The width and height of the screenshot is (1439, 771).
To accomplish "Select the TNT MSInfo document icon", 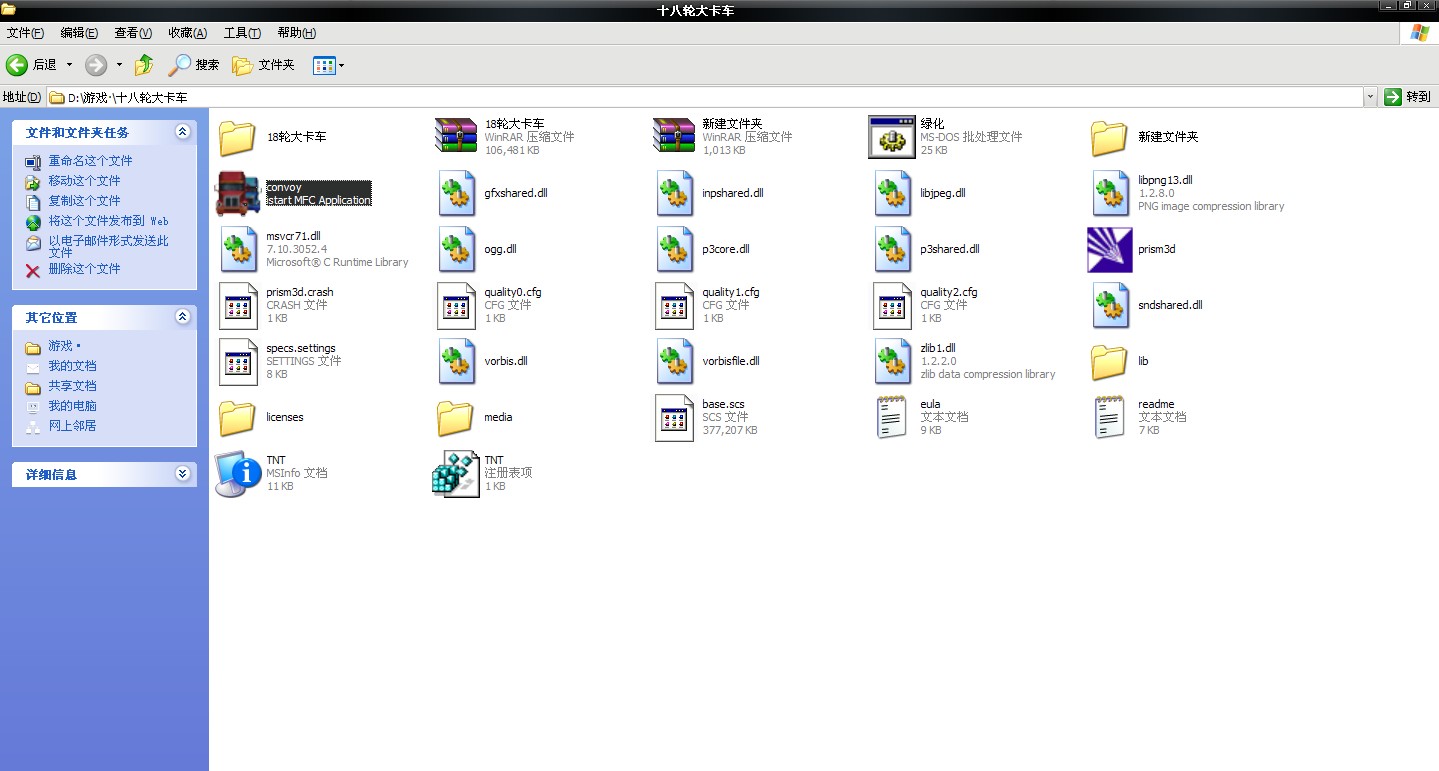I will click(238, 474).
